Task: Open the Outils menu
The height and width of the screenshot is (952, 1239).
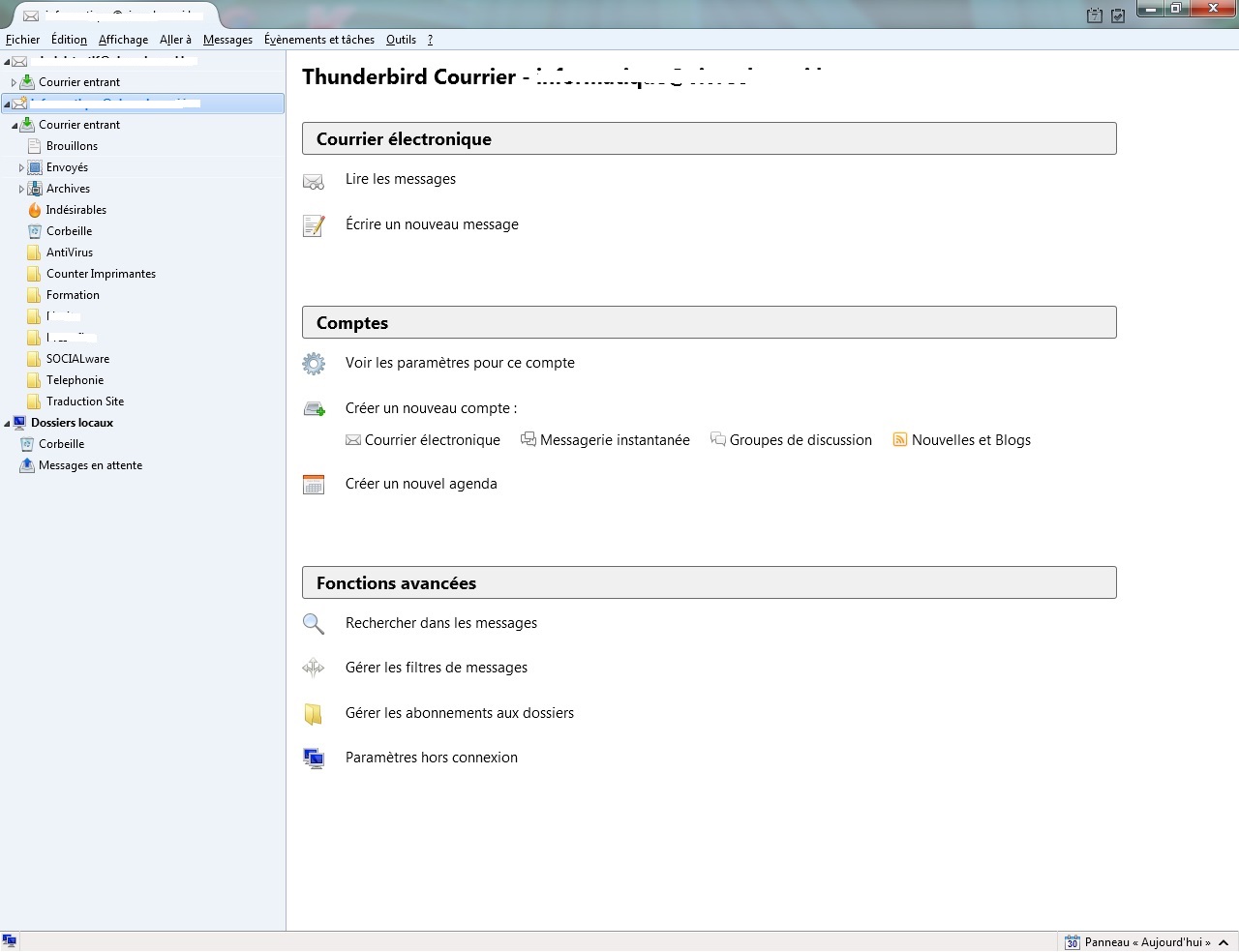Action: 401,40
